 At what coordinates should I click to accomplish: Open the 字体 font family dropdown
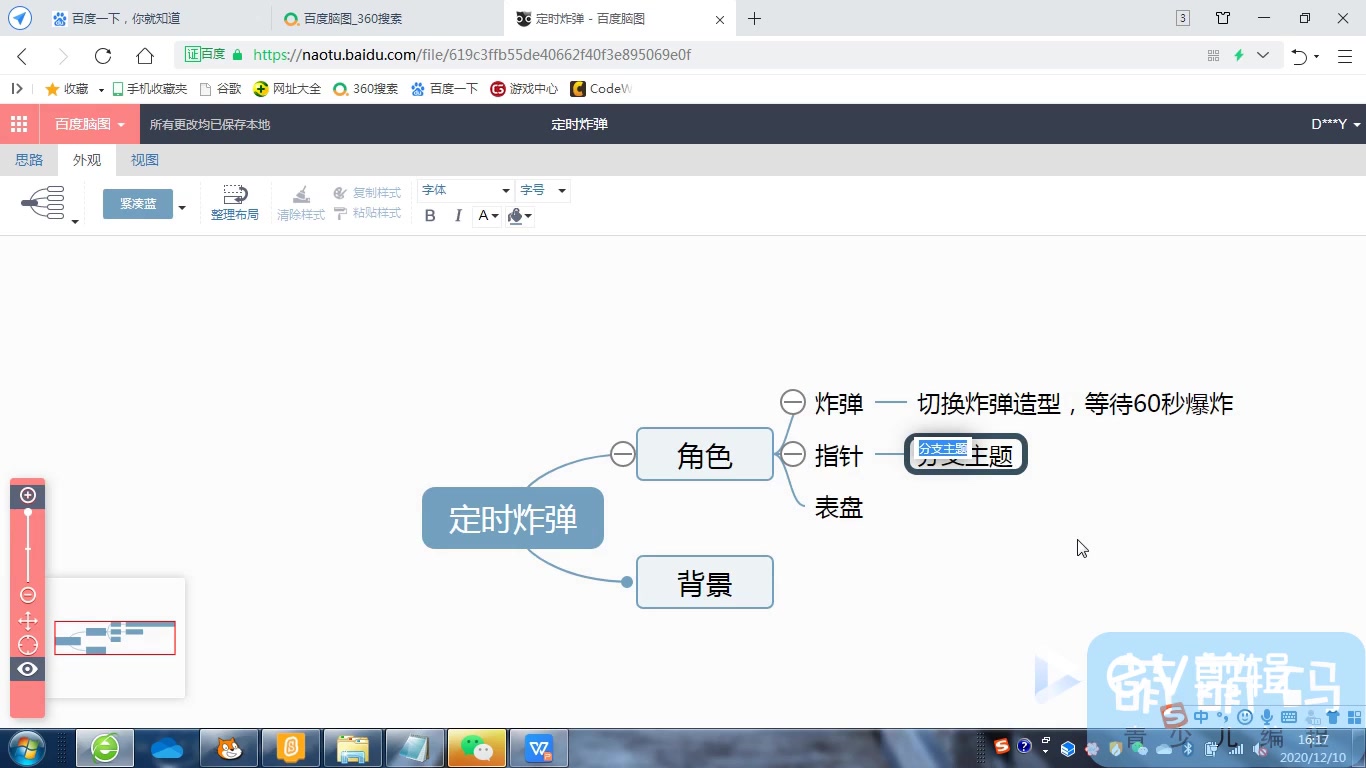465,190
